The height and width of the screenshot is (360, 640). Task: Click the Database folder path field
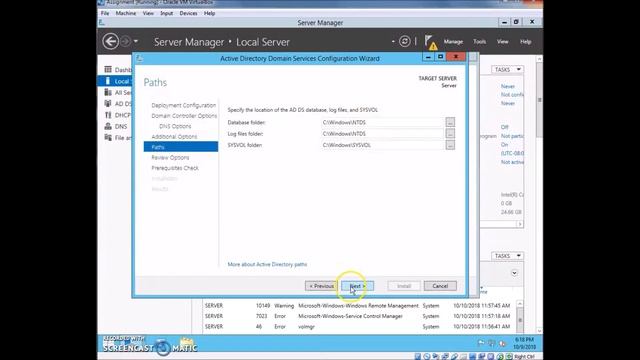pos(382,122)
